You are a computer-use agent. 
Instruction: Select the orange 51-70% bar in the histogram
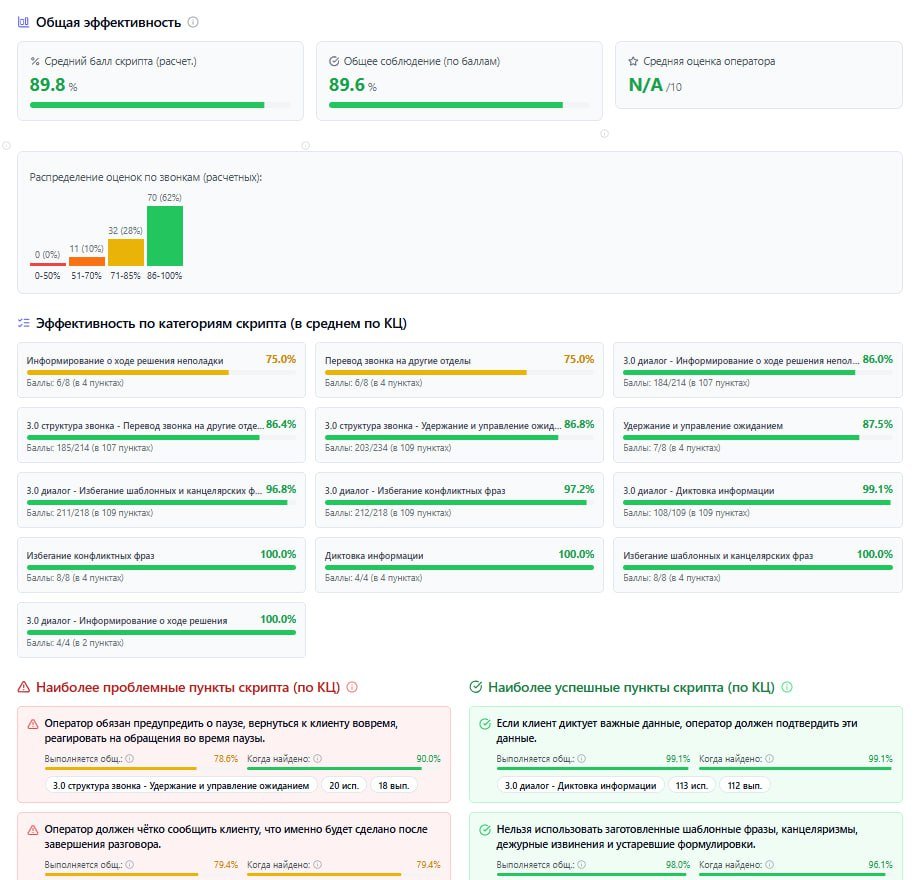[86, 260]
